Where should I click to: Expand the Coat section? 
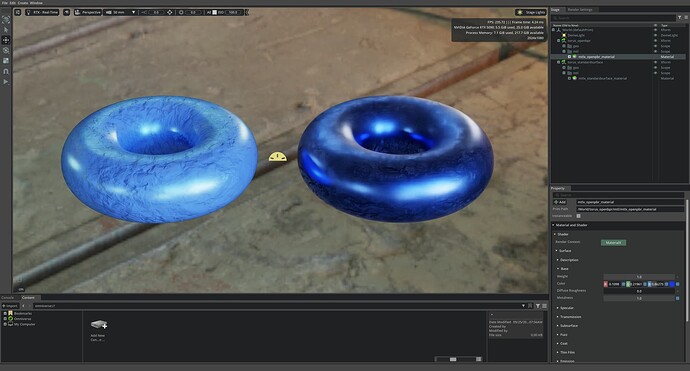558,343
